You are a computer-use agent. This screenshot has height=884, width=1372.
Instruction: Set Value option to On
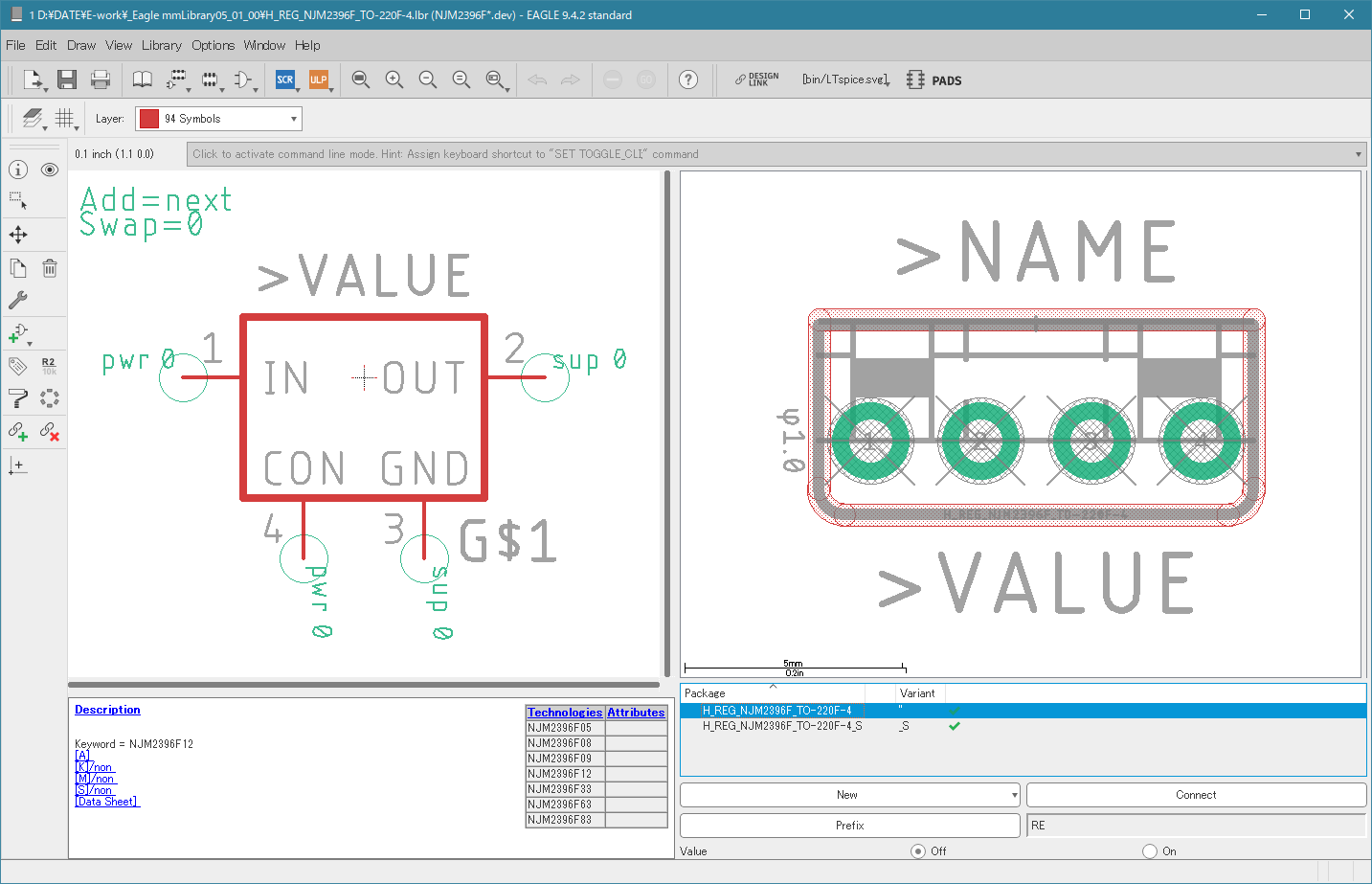[1150, 850]
